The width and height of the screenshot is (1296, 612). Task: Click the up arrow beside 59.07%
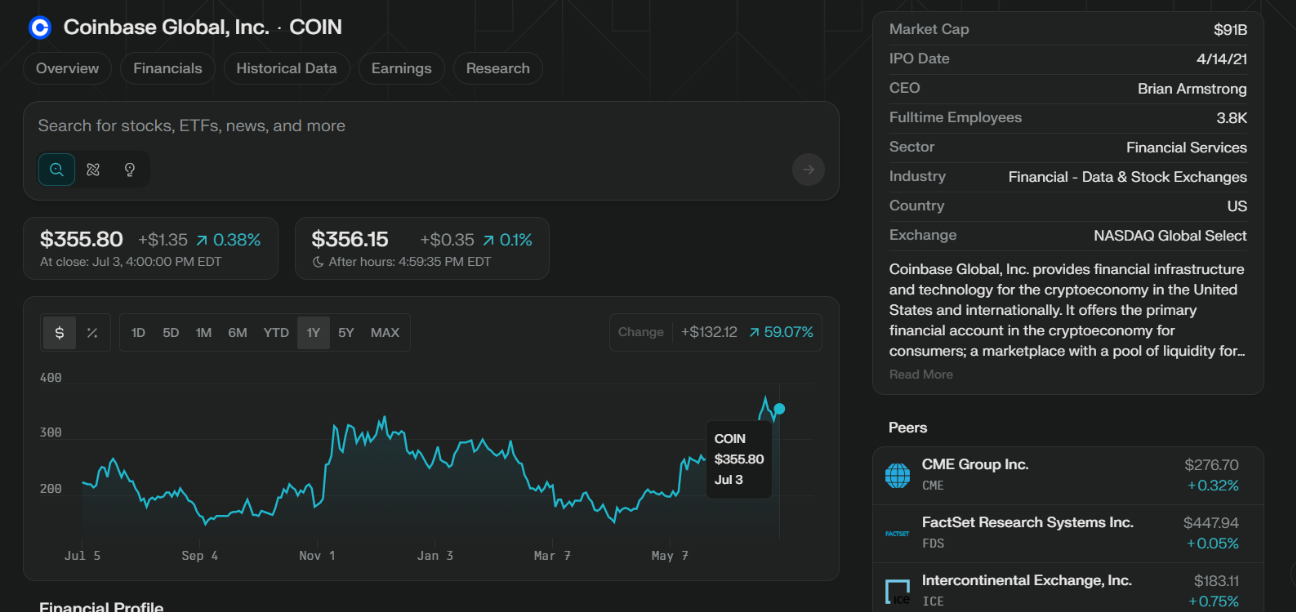click(x=755, y=332)
